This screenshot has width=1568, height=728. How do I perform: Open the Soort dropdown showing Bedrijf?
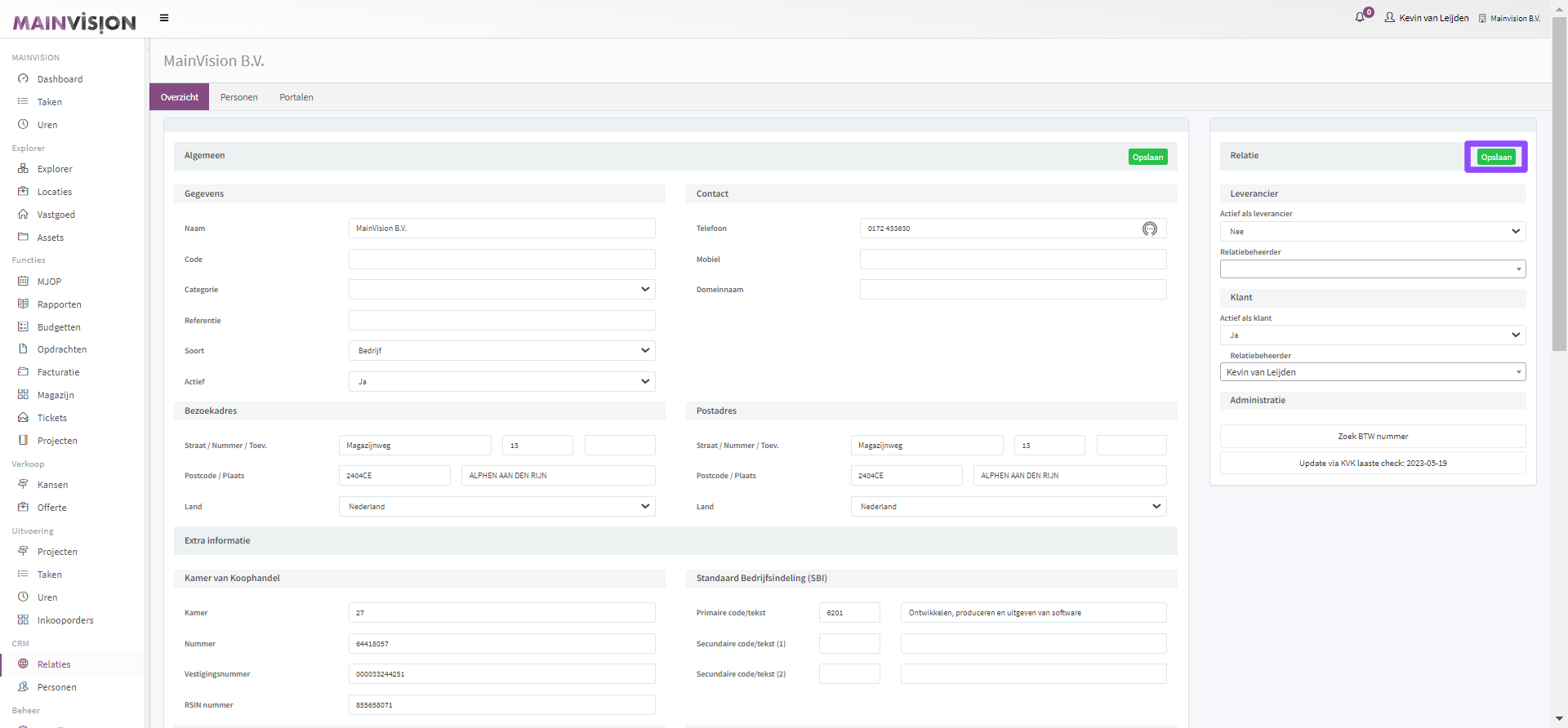501,351
